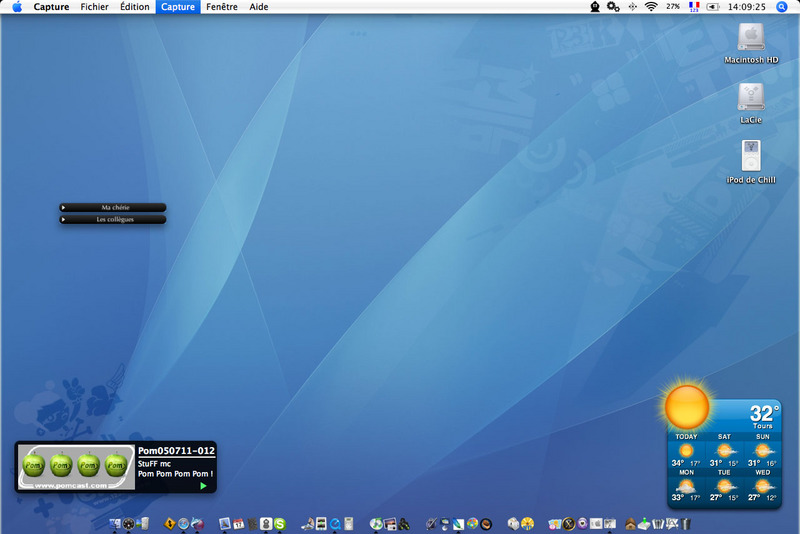The width and height of the screenshot is (800, 534).
Task: Open Spotlight search in menu bar
Action: coord(782,6)
